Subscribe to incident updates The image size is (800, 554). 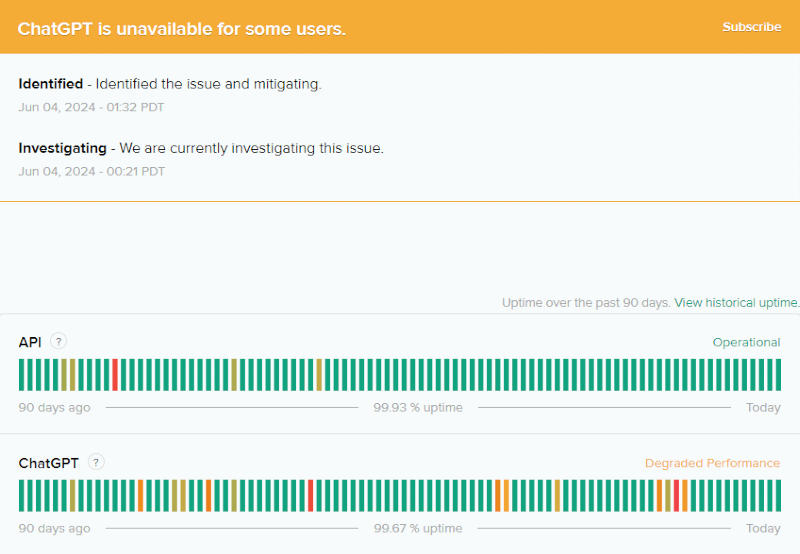pyautogui.click(x=751, y=27)
